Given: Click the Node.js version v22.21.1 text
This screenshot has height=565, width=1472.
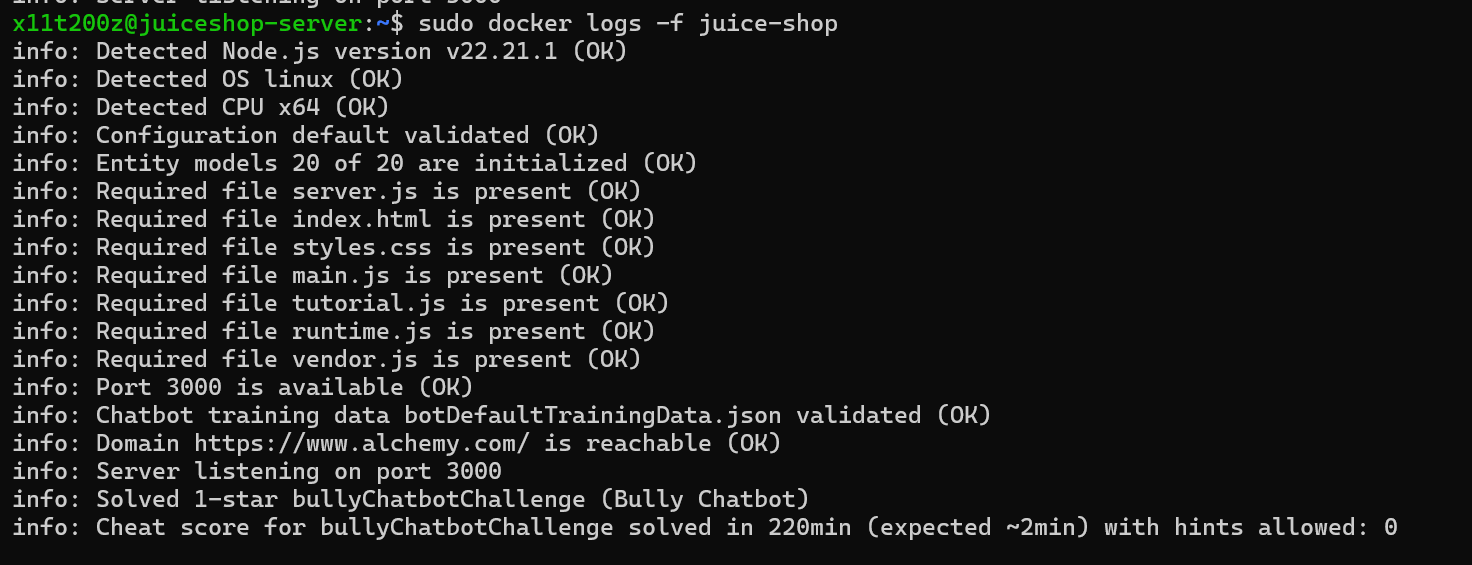Looking at the screenshot, I should tap(501, 51).
